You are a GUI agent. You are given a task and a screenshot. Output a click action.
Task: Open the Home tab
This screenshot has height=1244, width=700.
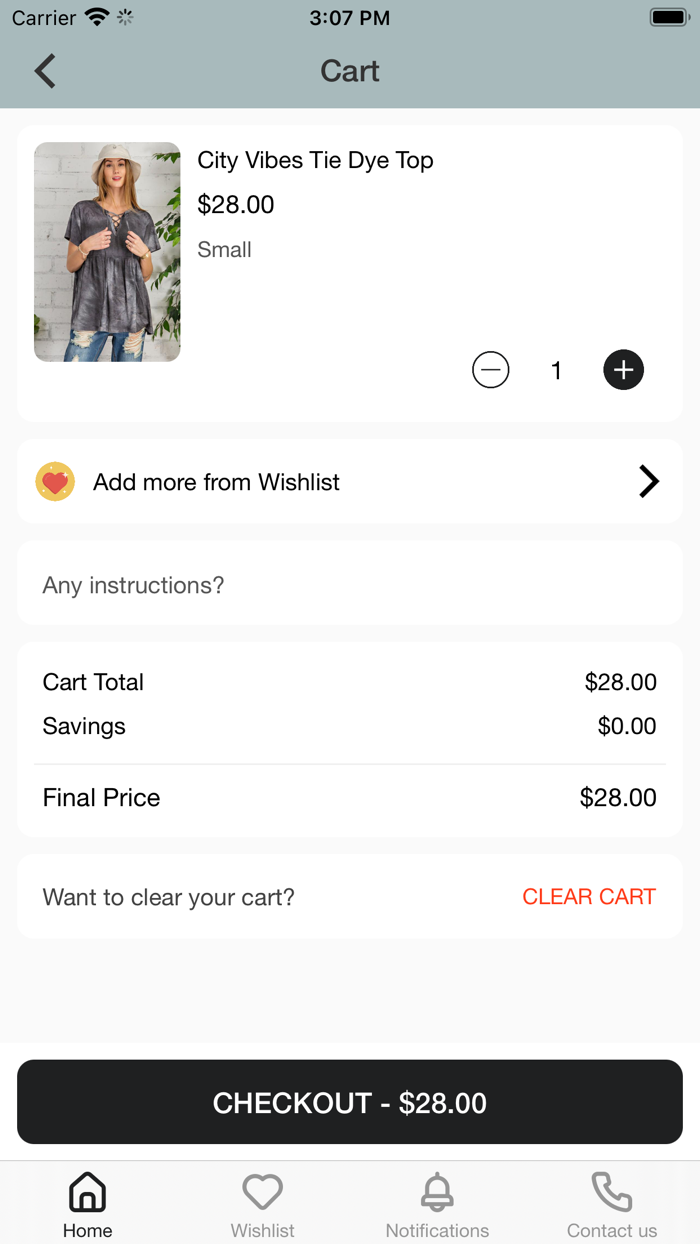(87, 1204)
